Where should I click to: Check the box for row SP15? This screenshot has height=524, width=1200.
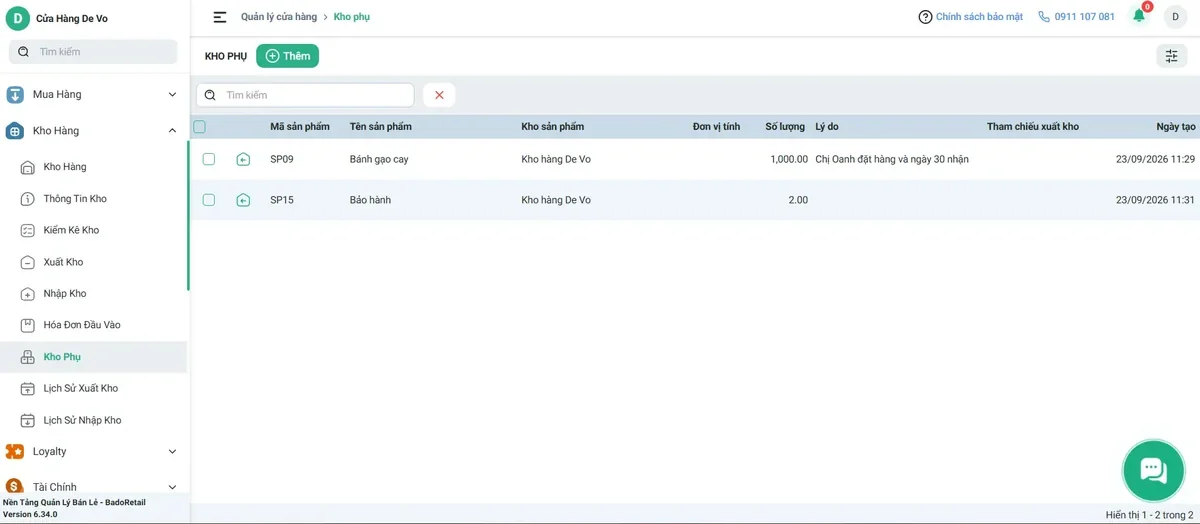(x=209, y=200)
